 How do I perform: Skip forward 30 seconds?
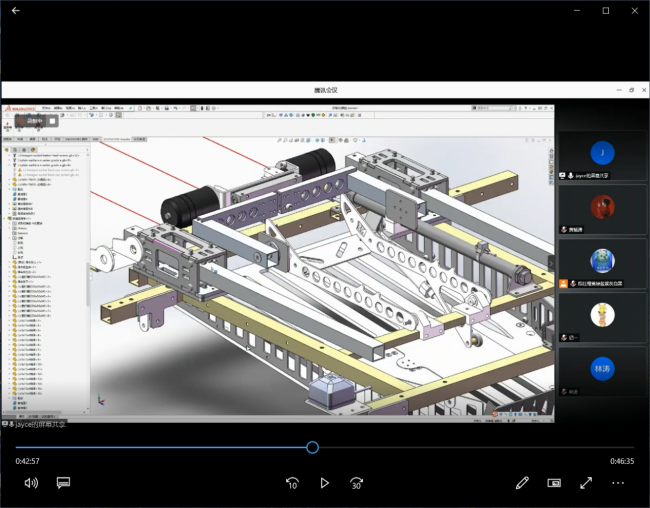coord(356,483)
